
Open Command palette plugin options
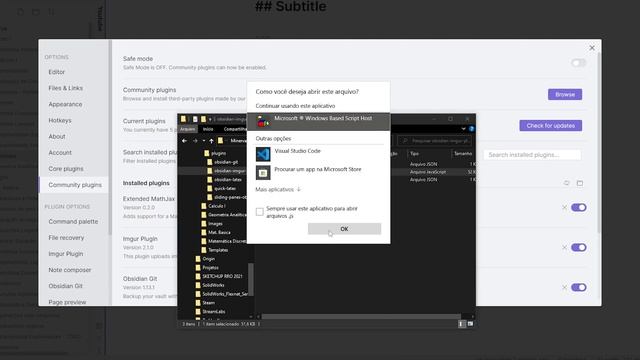click(73, 222)
